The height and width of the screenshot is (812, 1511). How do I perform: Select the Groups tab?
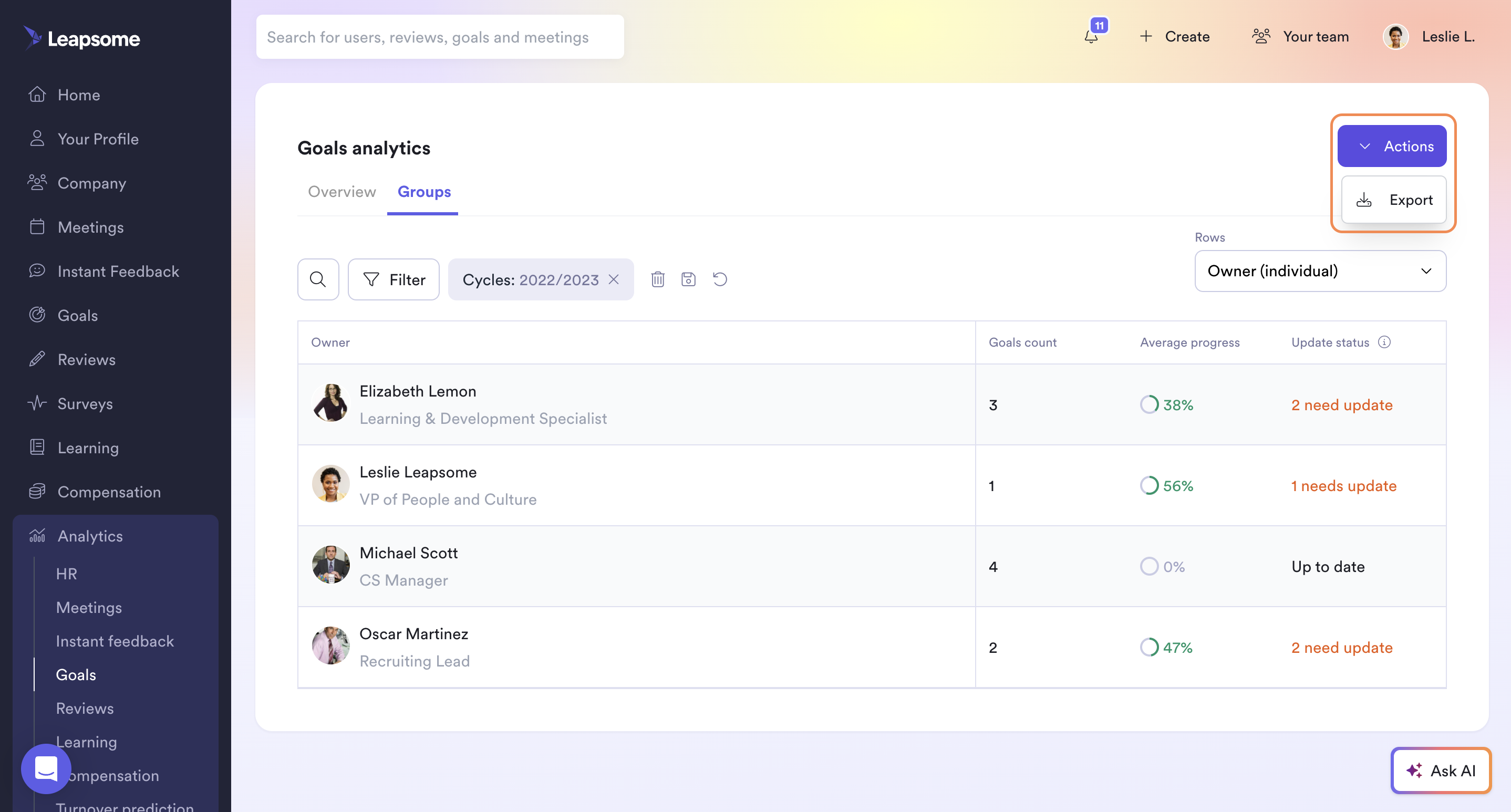pos(423,192)
